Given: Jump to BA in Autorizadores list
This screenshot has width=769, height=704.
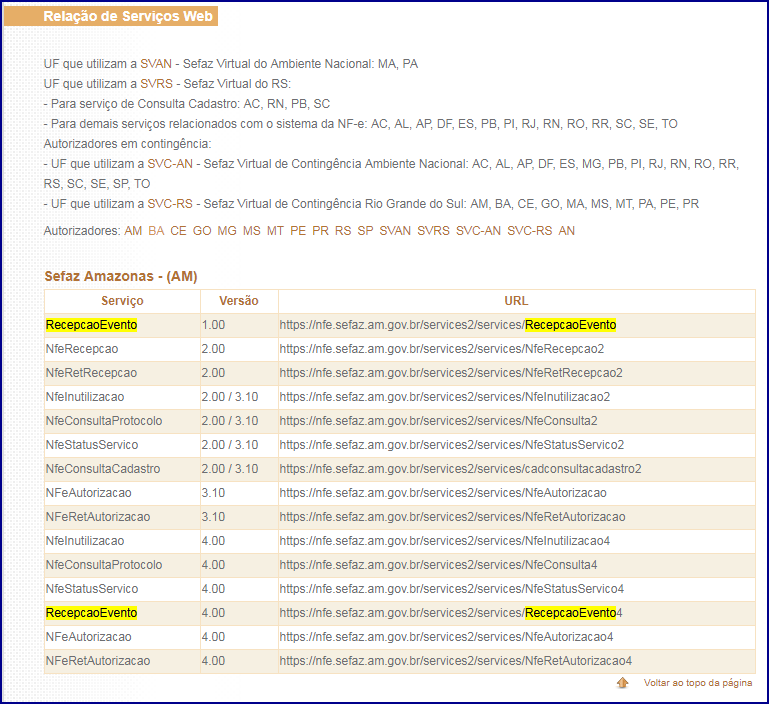Looking at the screenshot, I should point(156,231).
